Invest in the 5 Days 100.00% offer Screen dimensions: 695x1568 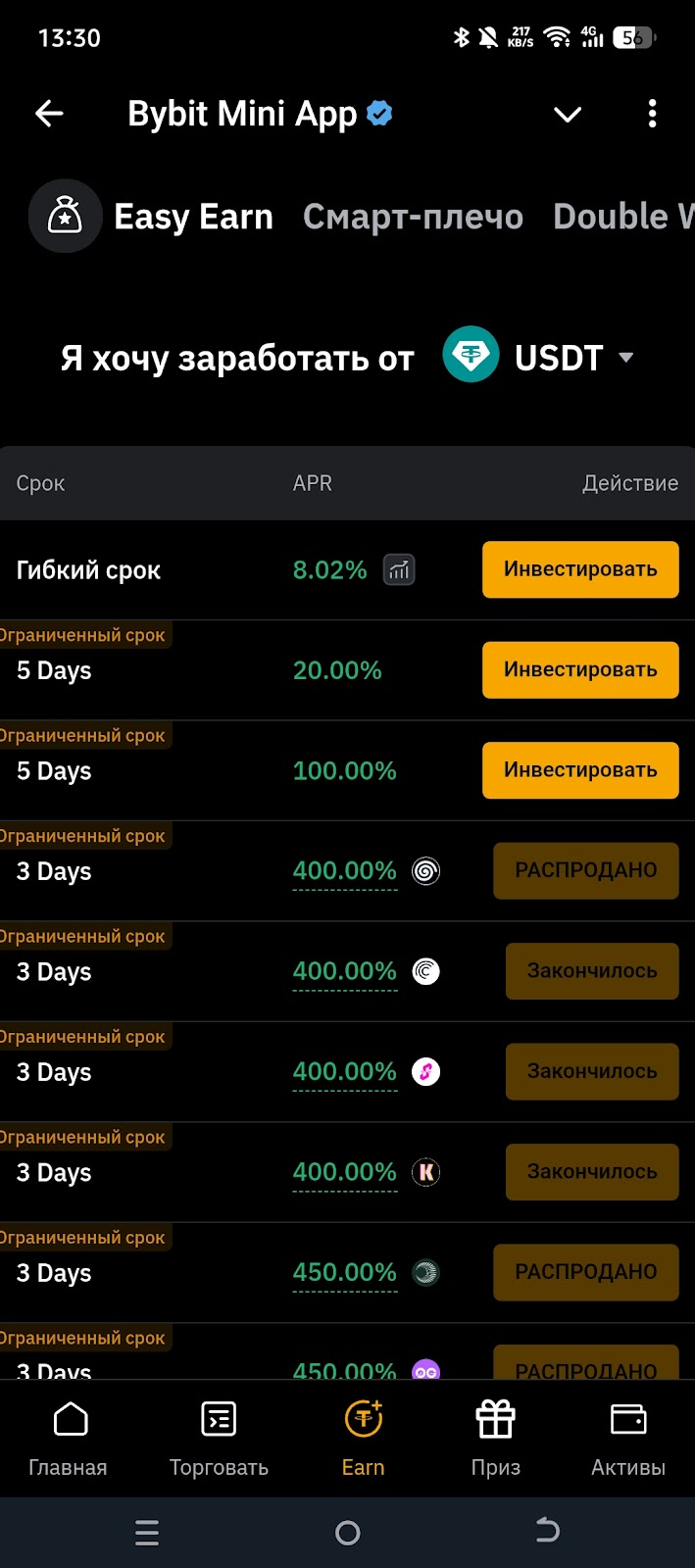point(580,770)
